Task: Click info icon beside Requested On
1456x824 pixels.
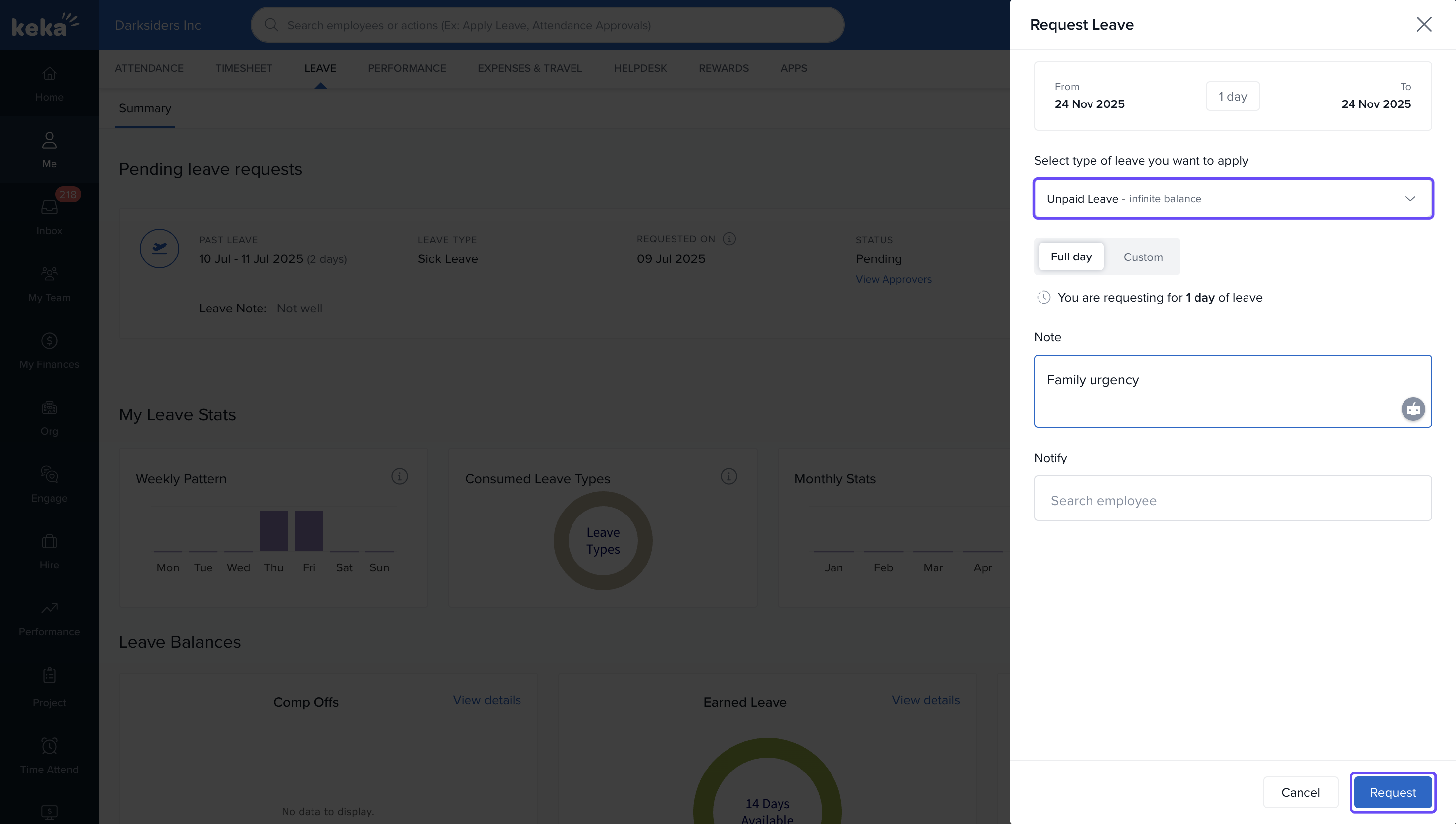Action: (x=729, y=239)
